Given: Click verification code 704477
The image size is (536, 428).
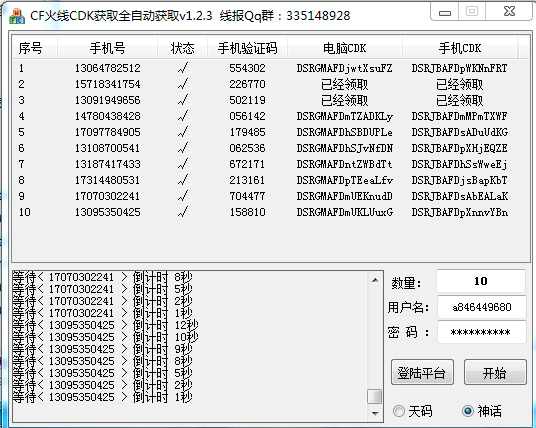Looking at the screenshot, I should pyautogui.click(x=247, y=196).
